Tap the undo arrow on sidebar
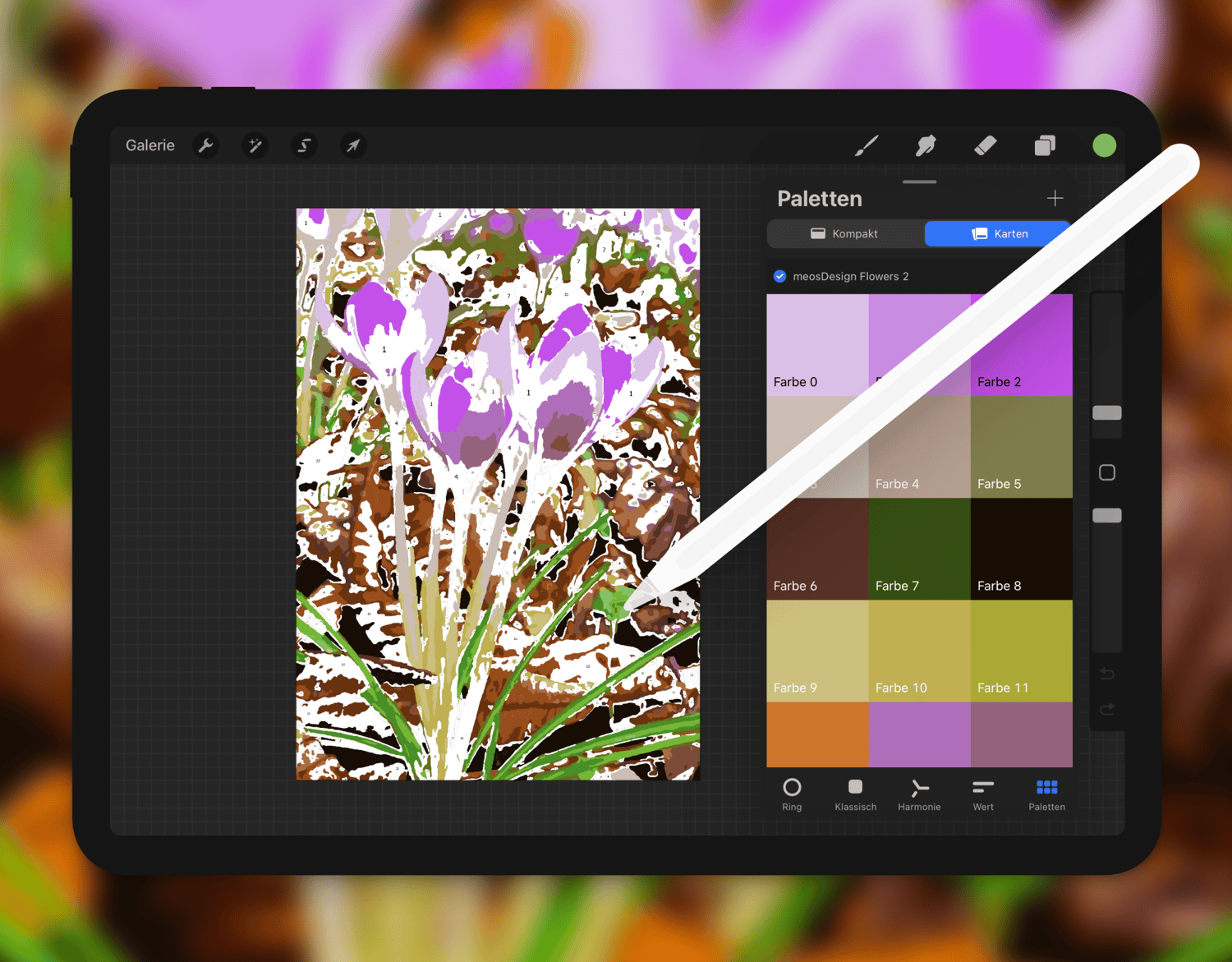This screenshot has height=962, width=1232. click(1107, 674)
